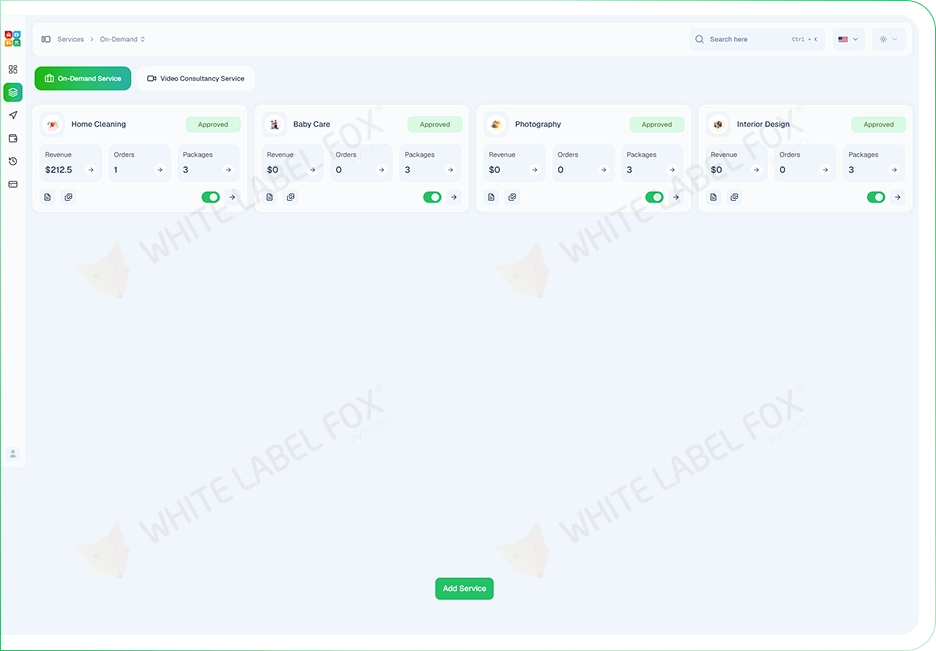Switch to On-Demand Service tab
The height and width of the screenshot is (651, 936).
[x=83, y=78]
